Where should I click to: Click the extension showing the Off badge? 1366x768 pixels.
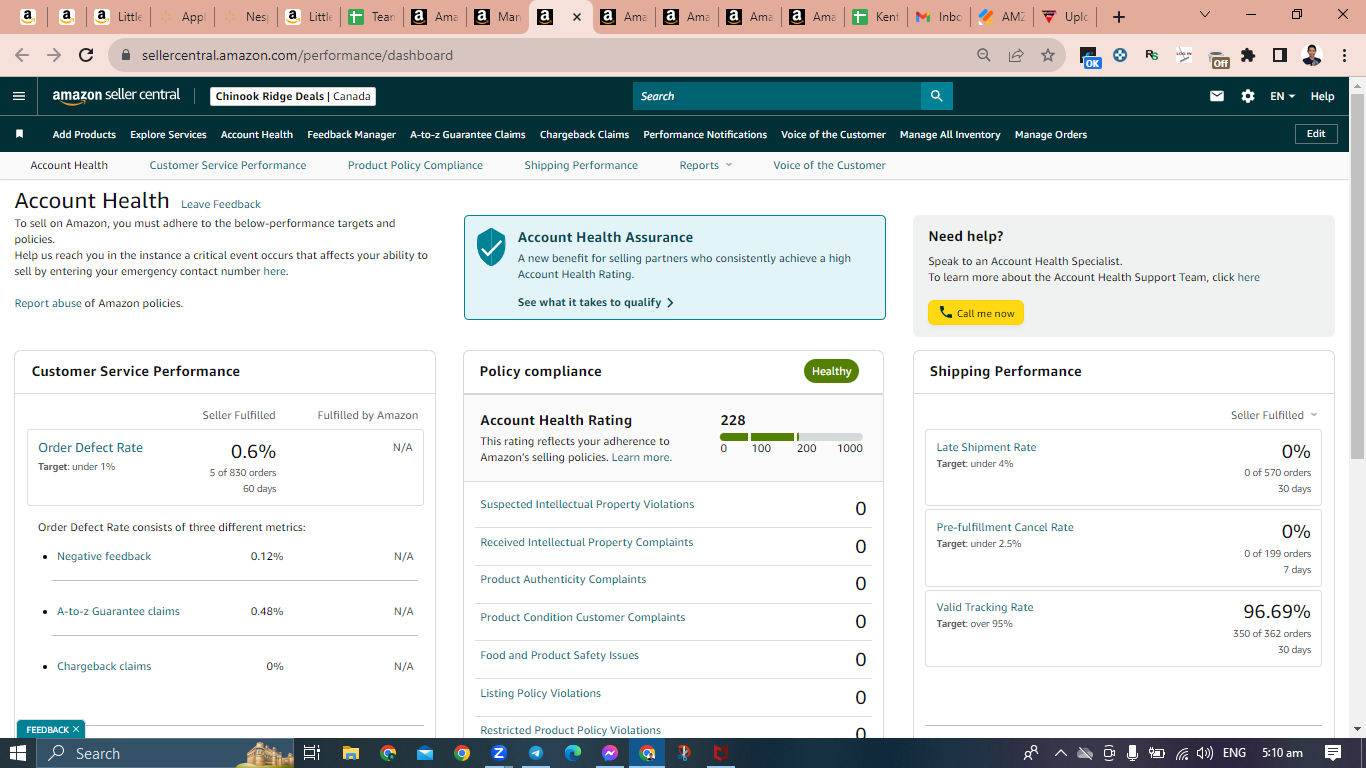coord(1217,58)
